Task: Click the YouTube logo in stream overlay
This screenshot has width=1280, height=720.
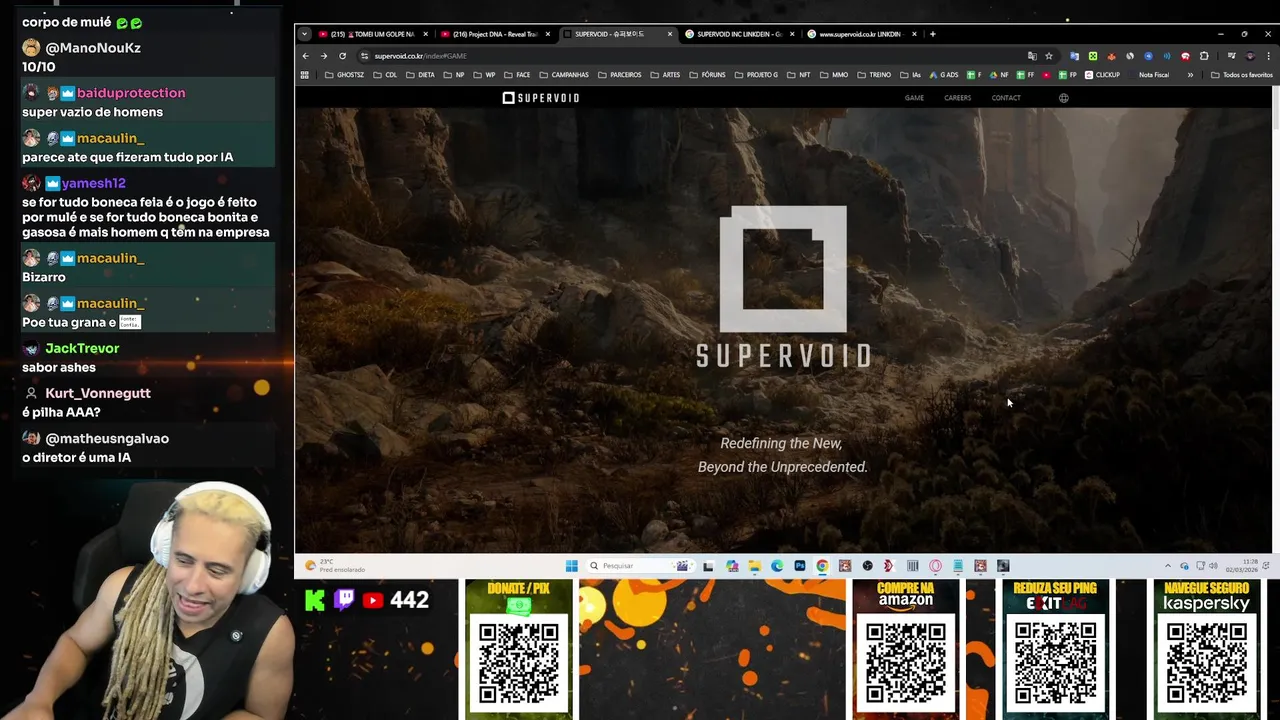Action: (x=373, y=600)
